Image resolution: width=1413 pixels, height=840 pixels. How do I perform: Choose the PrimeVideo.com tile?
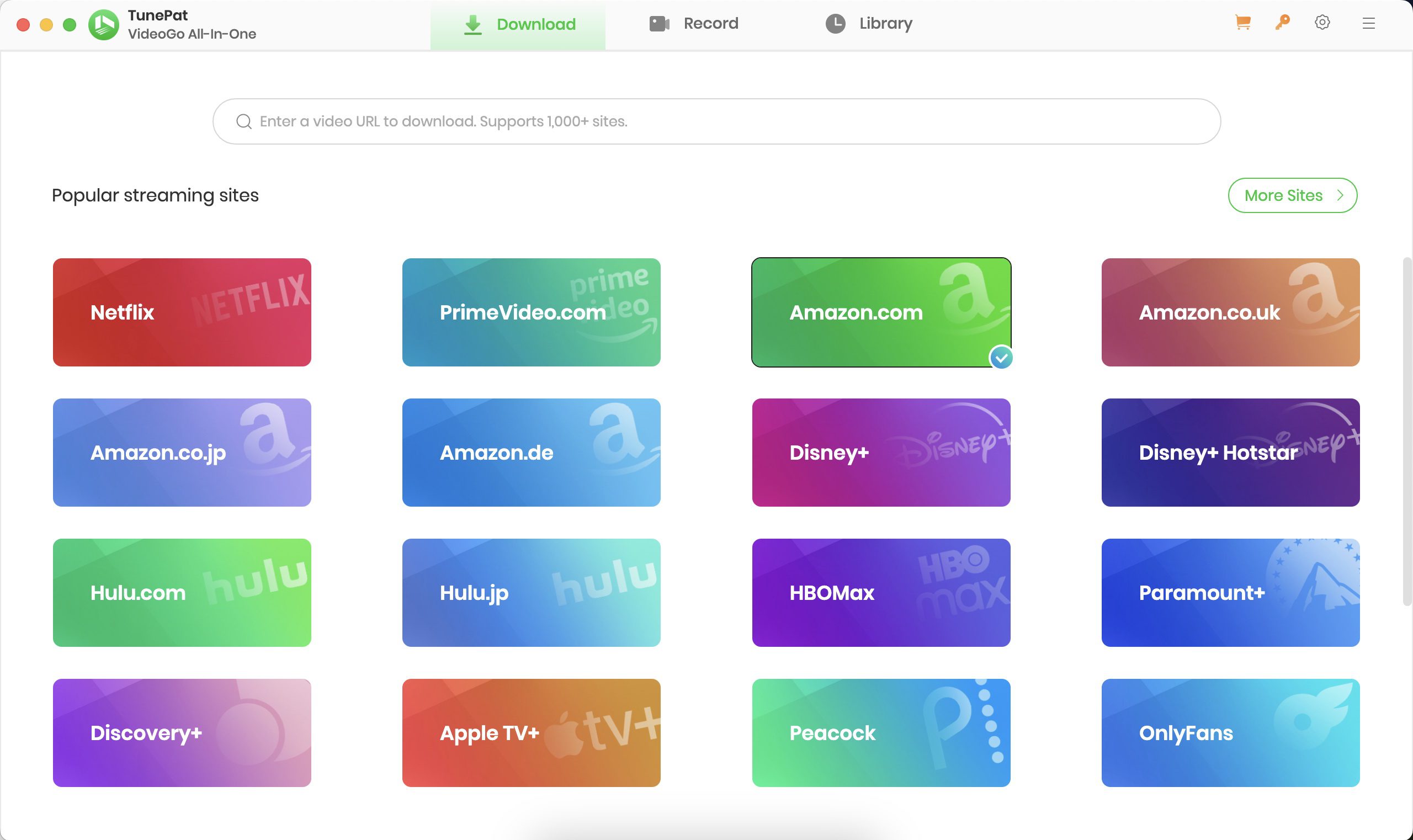(x=531, y=312)
